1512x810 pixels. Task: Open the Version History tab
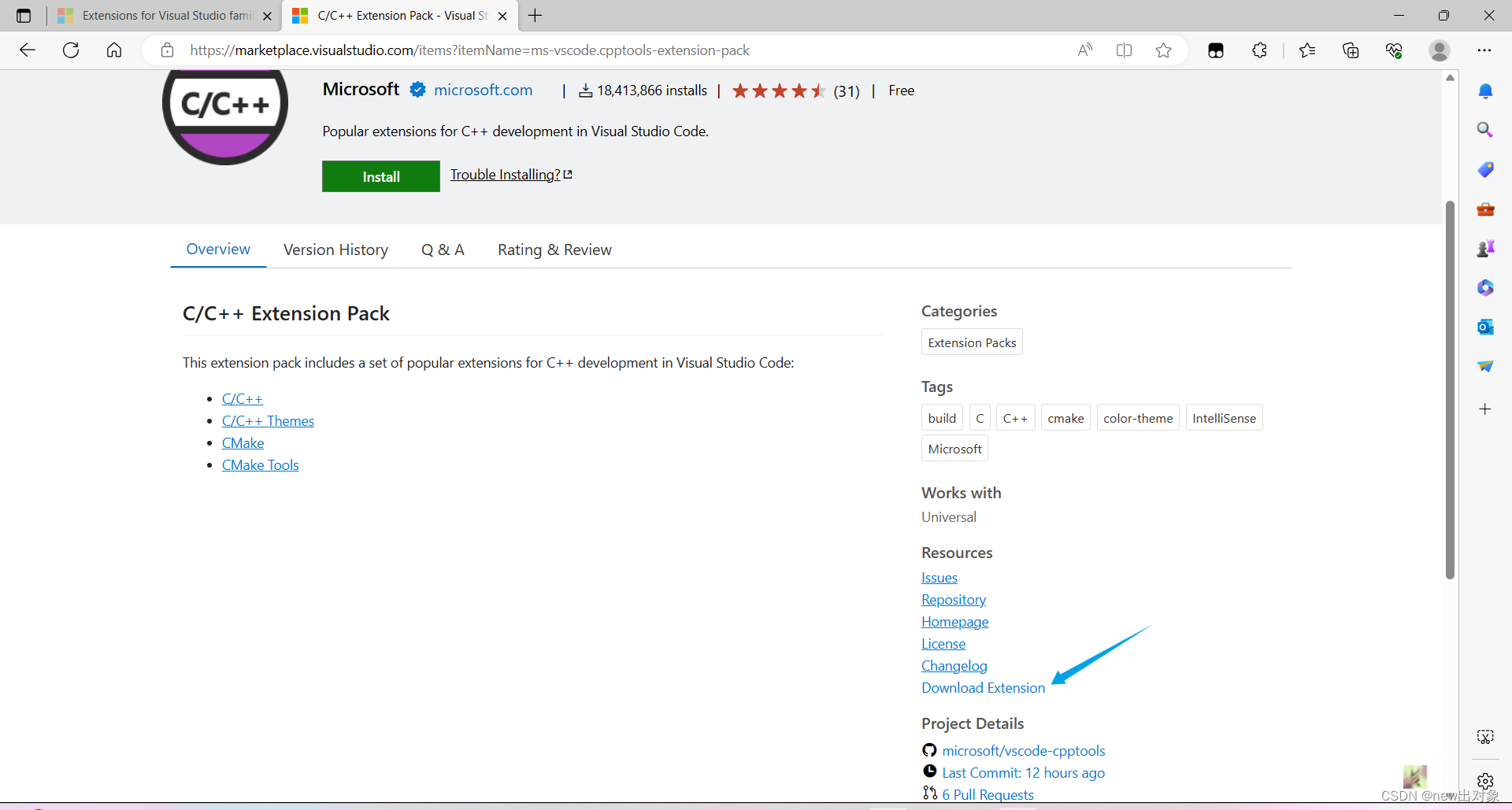tap(335, 250)
